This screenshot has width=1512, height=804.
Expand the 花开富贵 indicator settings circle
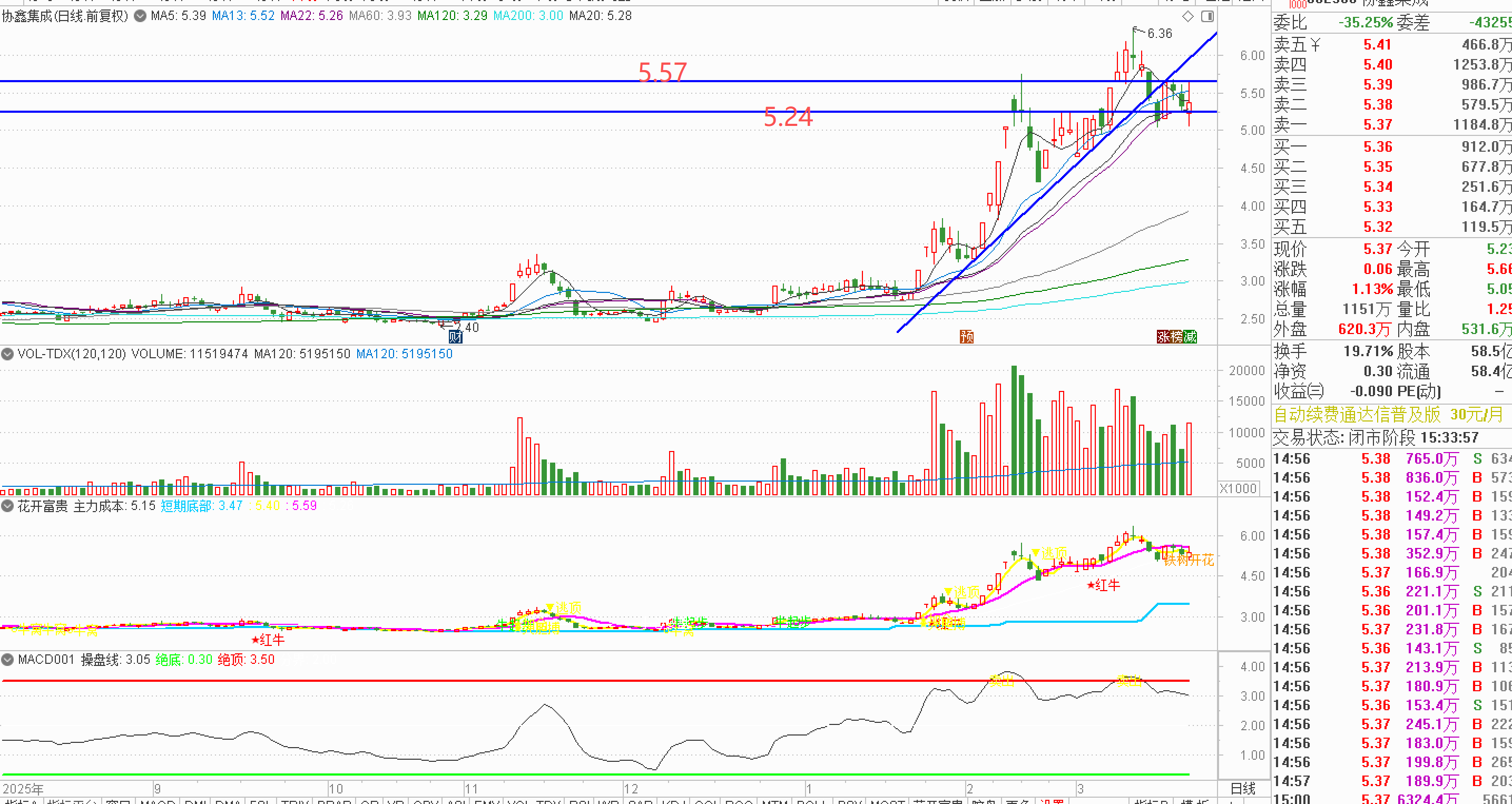point(7,506)
